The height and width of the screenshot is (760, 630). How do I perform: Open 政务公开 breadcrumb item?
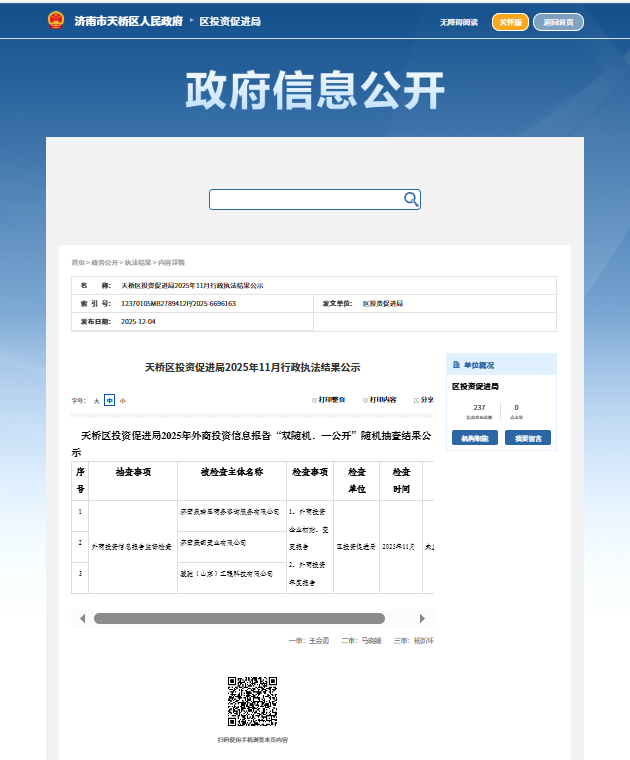click(x=104, y=262)
